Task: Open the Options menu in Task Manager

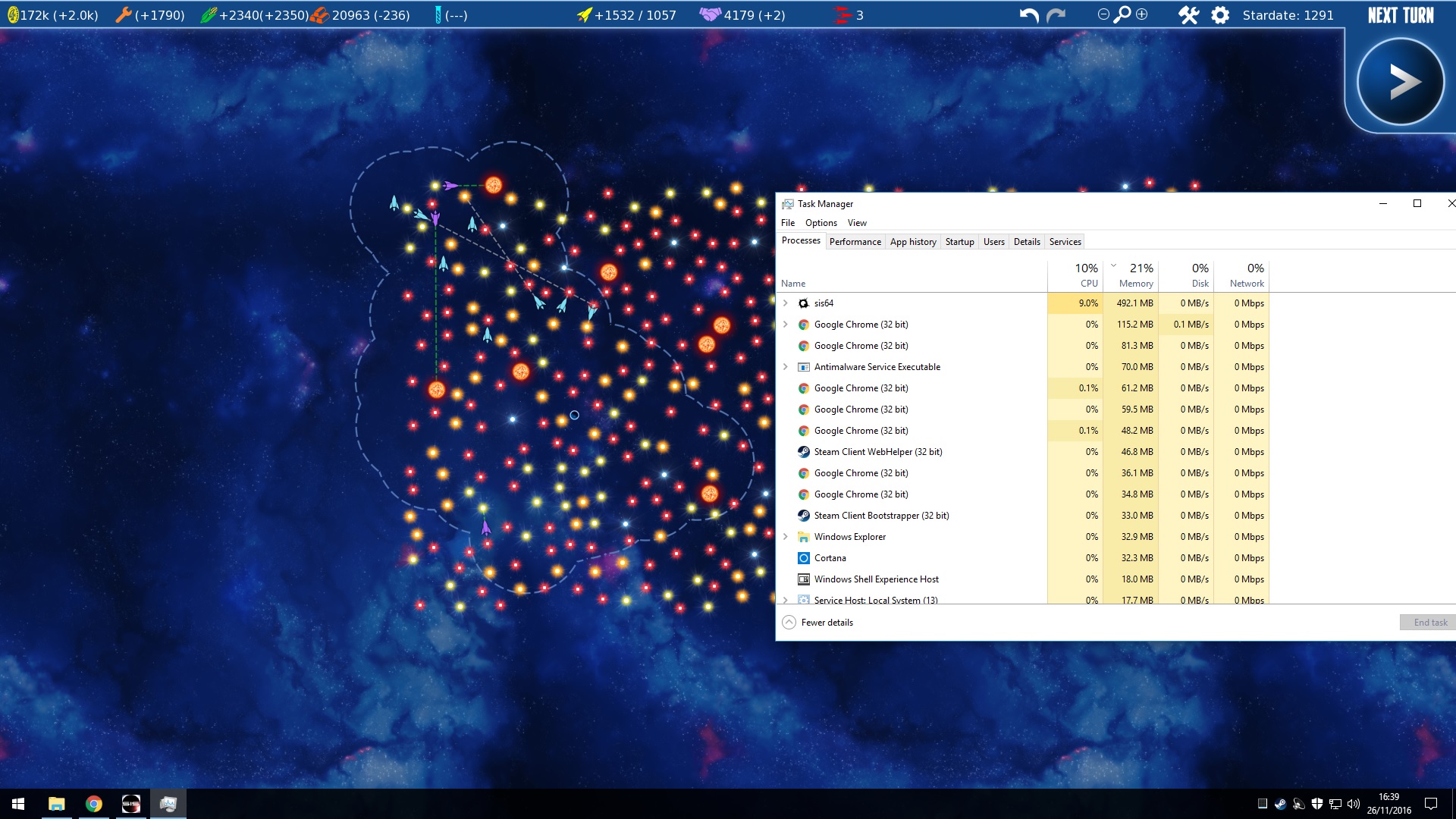Action: (821, 223)
